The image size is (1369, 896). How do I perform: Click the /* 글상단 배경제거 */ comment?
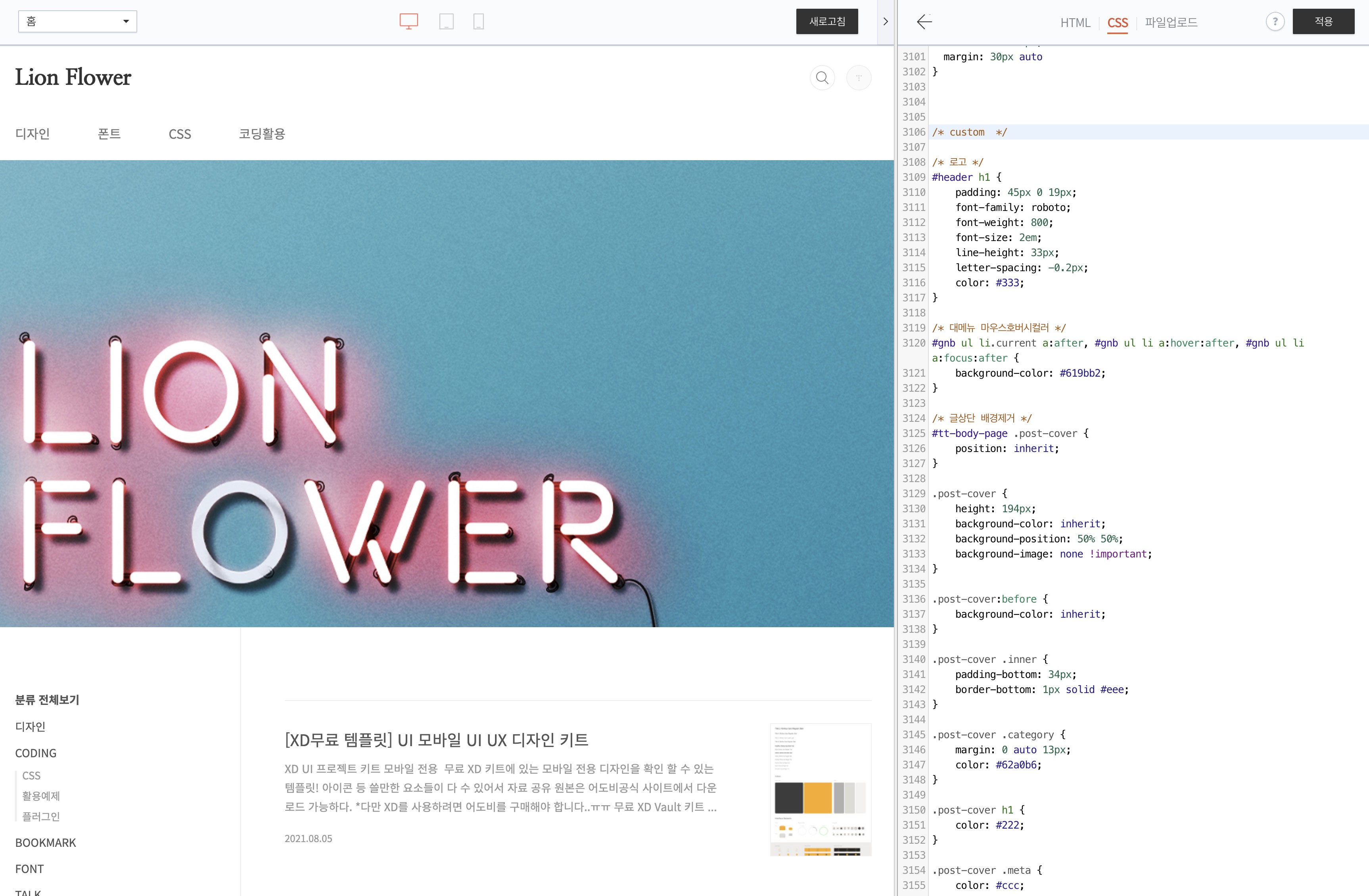982,419
